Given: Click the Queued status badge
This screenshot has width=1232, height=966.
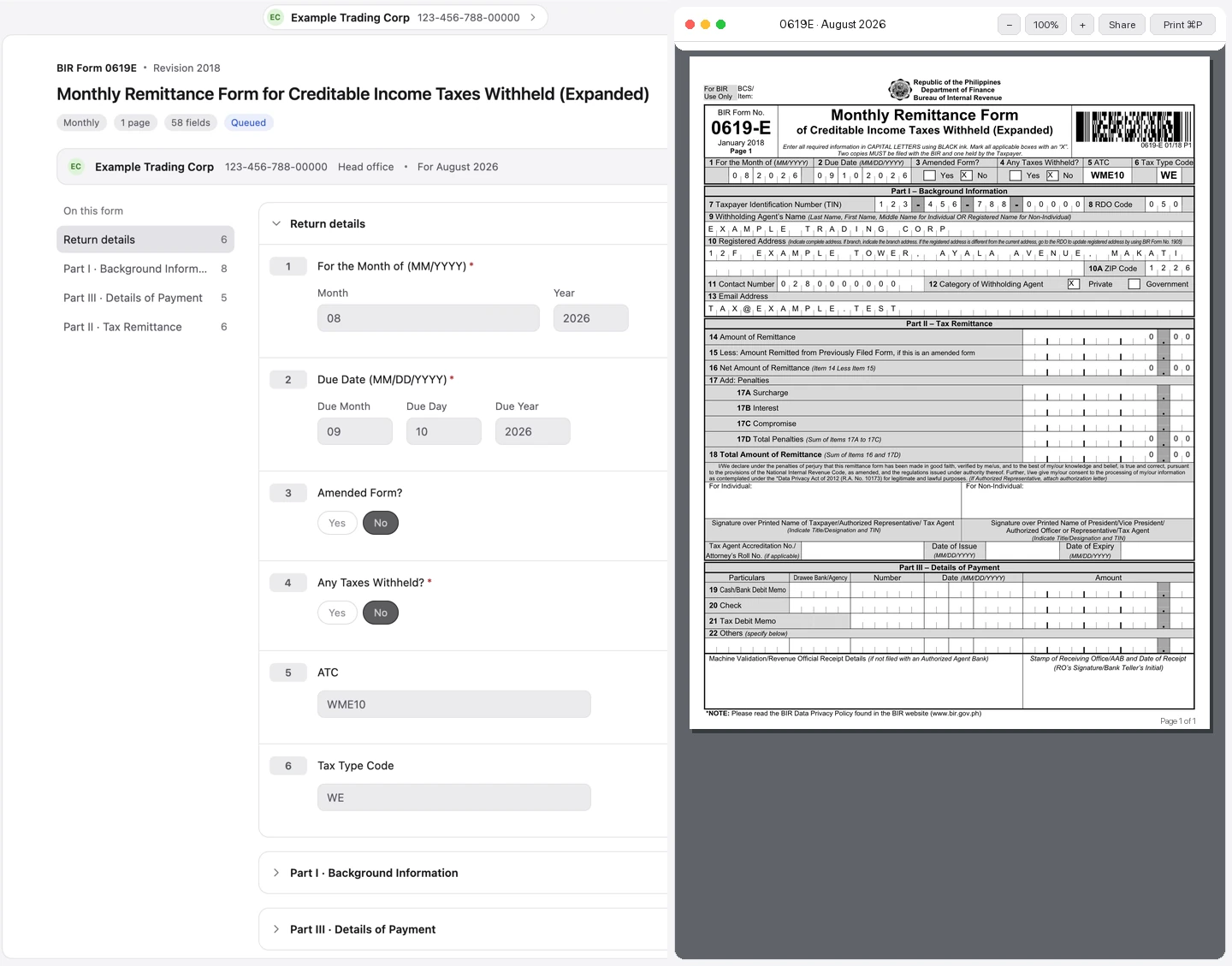Looking at the screenshot, I should 248,122.
